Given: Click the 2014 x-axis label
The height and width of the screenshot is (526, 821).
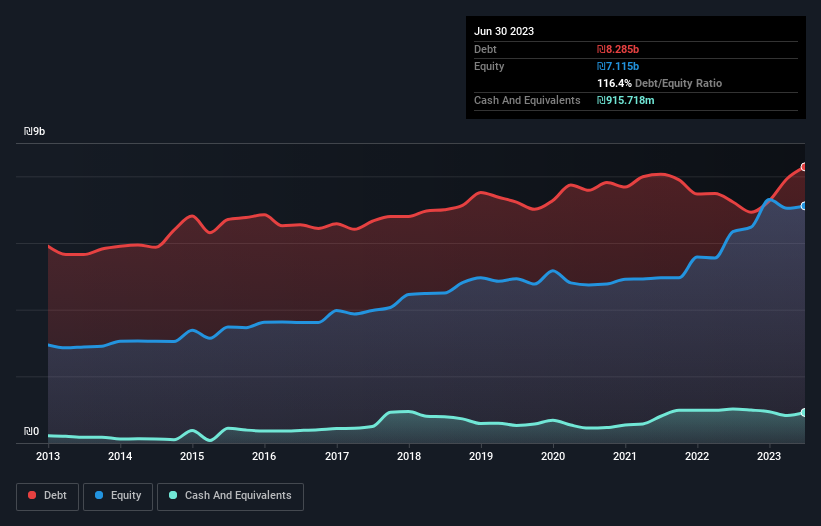Looking at the screenshot, I should tap(120, 456).
